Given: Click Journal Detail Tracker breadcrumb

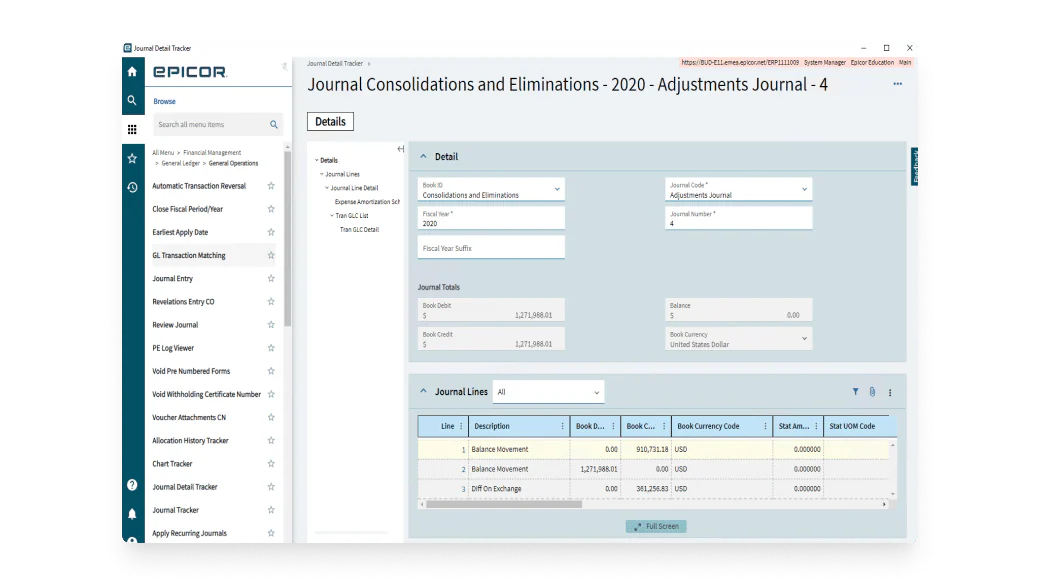Looking at the screenshot, I should coord(335,64).
